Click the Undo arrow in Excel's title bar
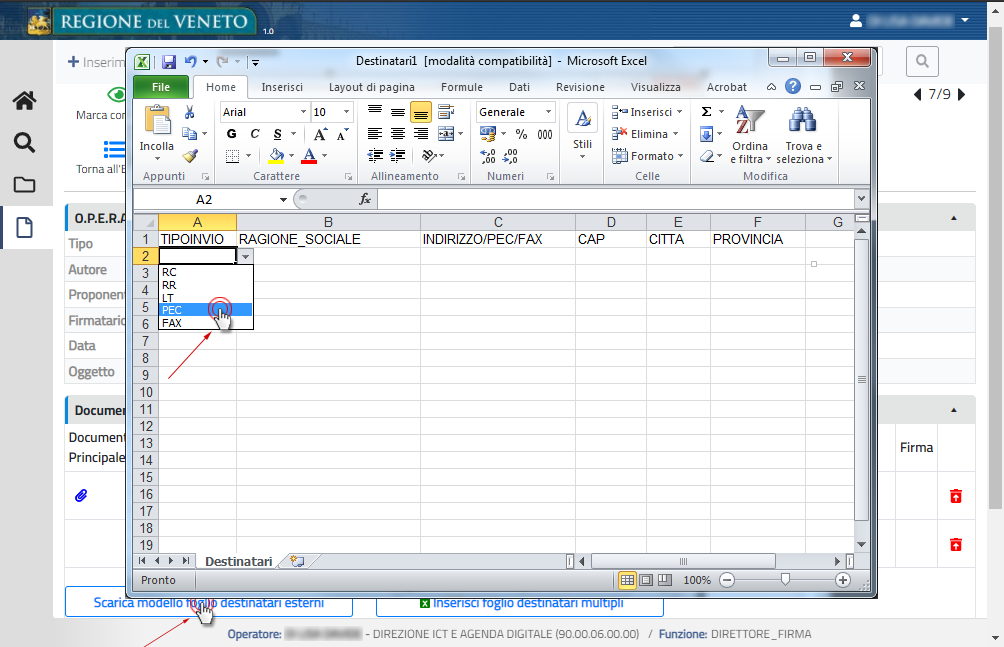Viewport: 1004px width, 647px height. coord(191,61)
